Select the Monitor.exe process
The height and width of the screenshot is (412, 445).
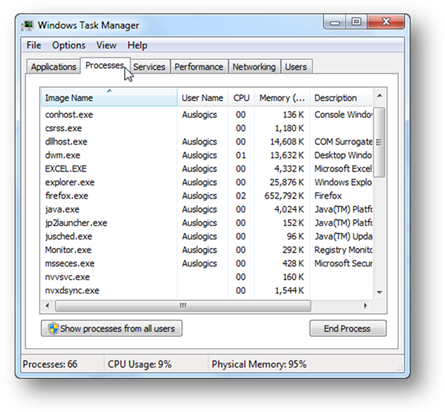pyautogui.click(x=207, y=250)
